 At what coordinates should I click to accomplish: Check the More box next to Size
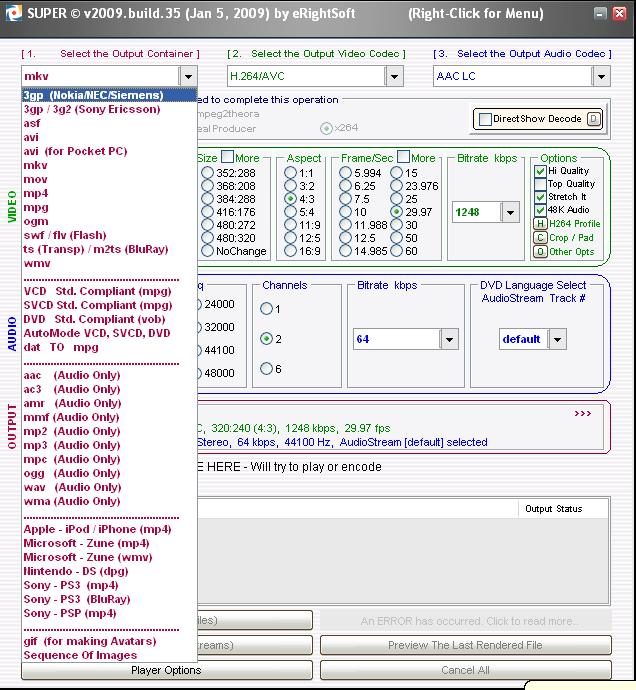pyautogui.click(x=228, y=157)
